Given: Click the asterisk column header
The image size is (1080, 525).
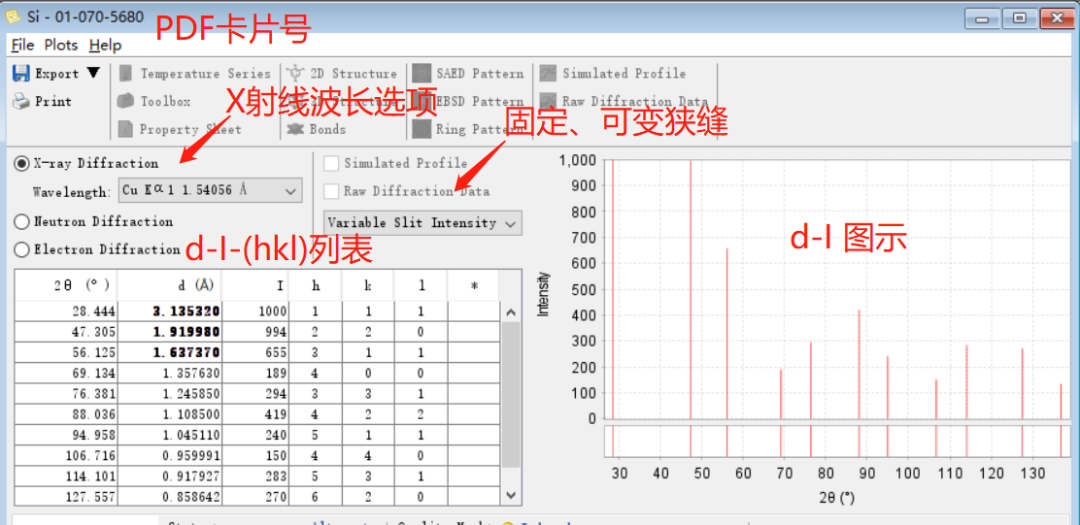Looking at the screenshot, I should click(473, 285).
